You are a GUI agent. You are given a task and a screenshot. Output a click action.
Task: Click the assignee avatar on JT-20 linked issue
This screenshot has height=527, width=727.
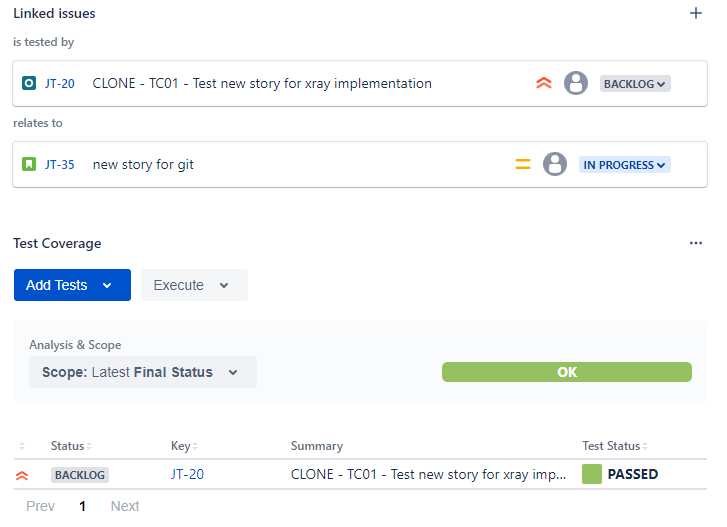(x=576, y=83)
